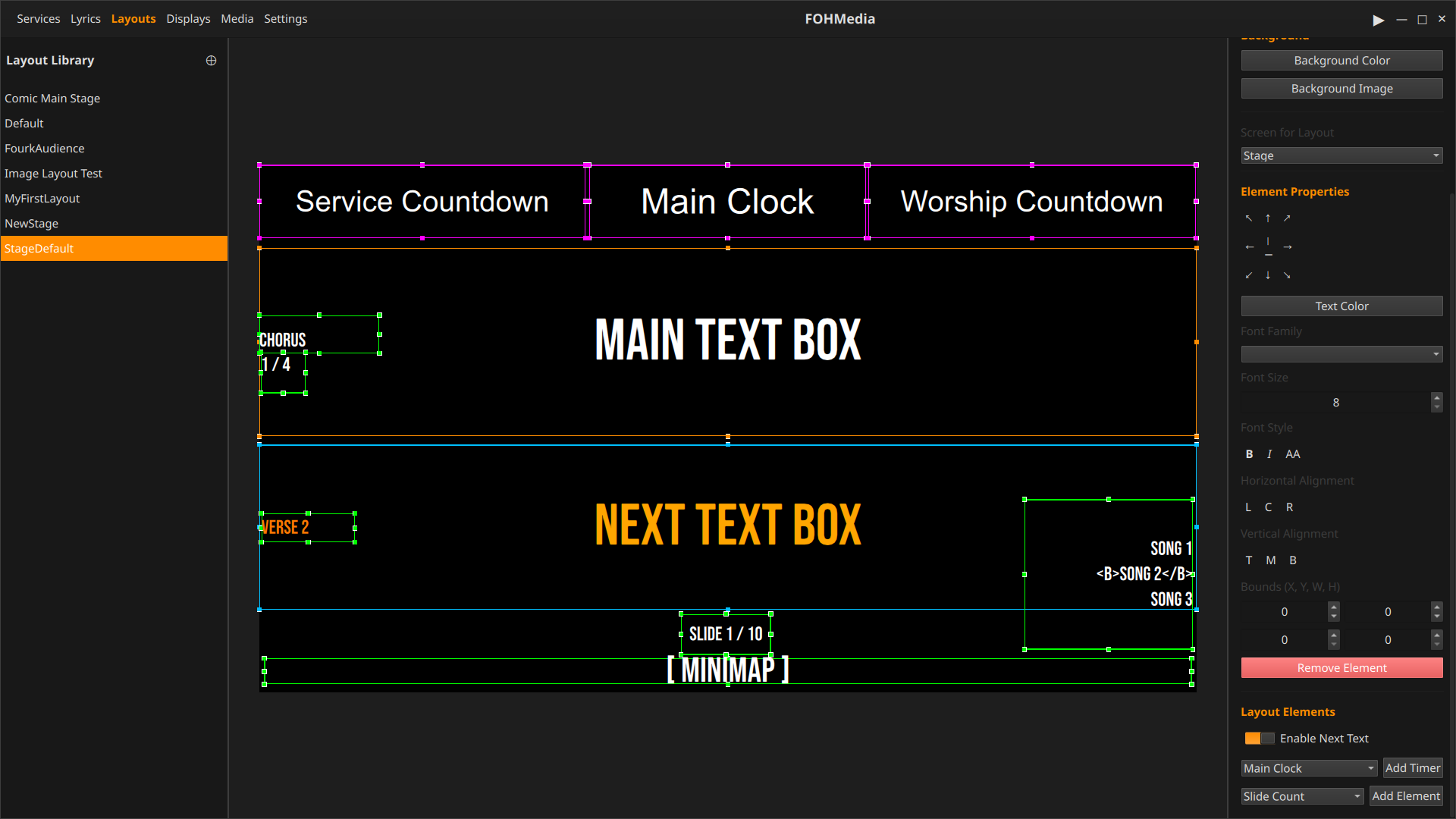The width and height of the screenshot is (1456, 819).
Task: Set vertical alignment to T (top)
Action: (x=1249, y=560)
